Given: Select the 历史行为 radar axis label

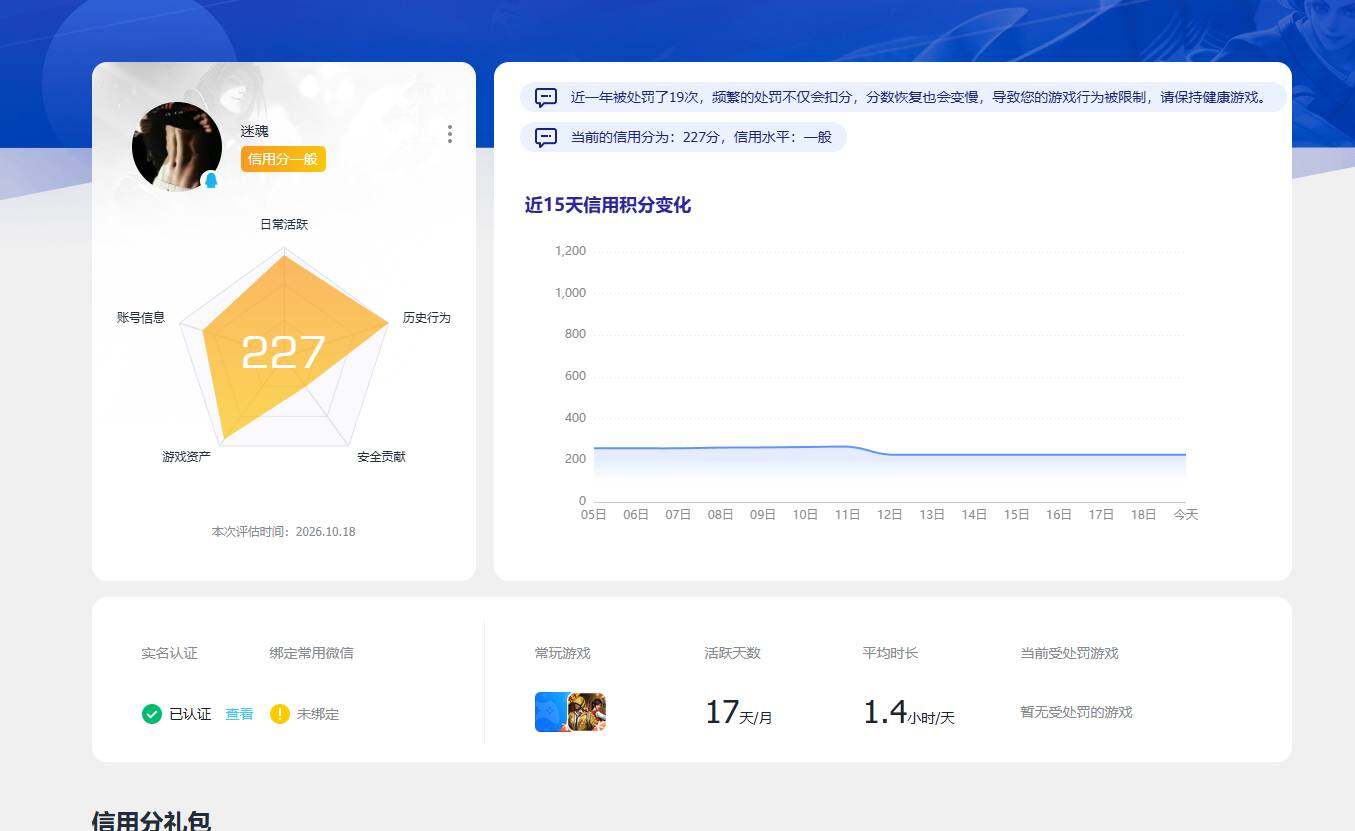Looking at the screenshot, I should [427, 318].
